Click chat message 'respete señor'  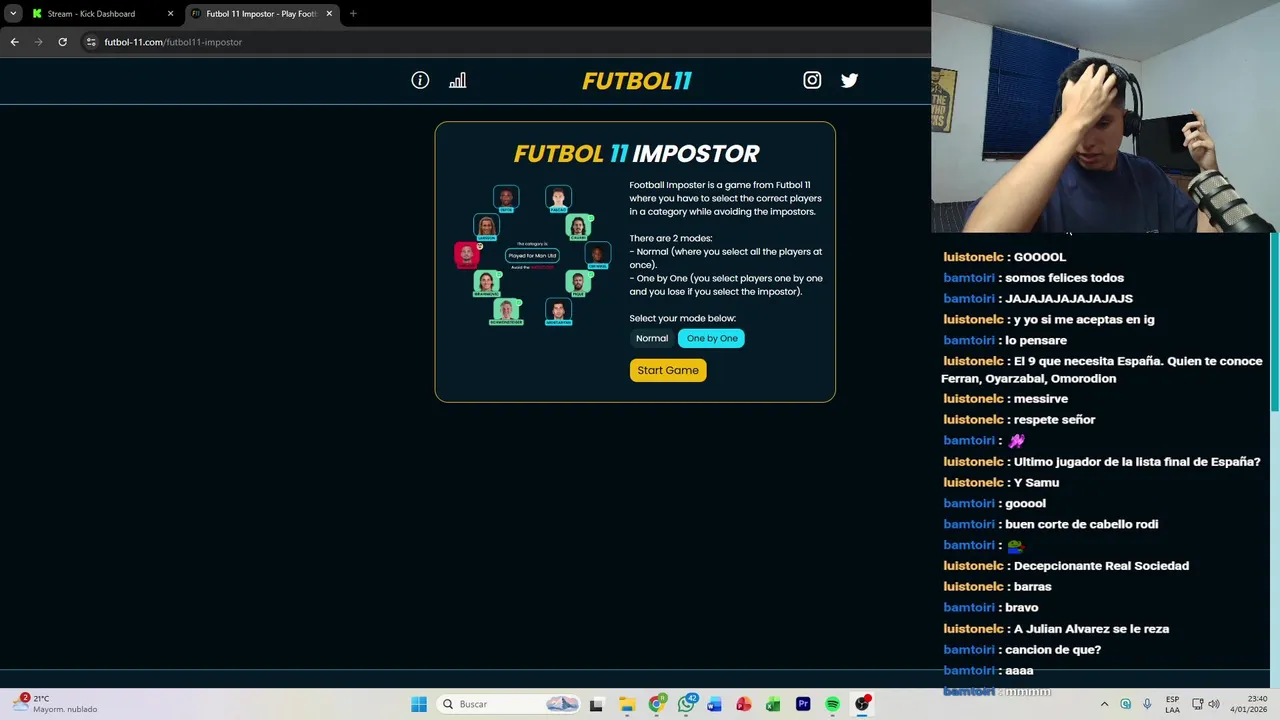tap(1054, 420)
